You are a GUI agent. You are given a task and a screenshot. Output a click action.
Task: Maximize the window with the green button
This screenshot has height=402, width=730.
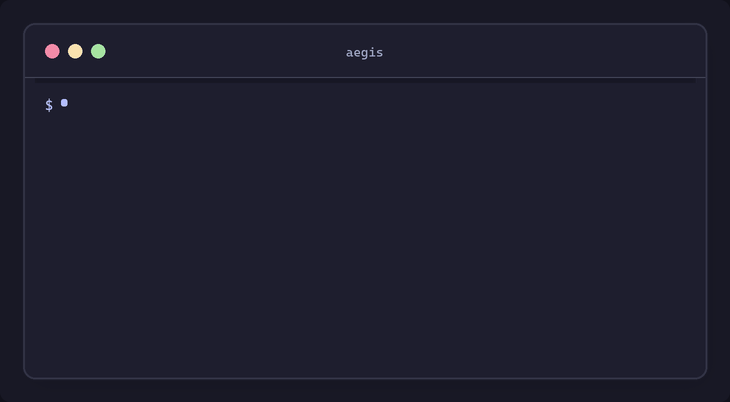98,51
